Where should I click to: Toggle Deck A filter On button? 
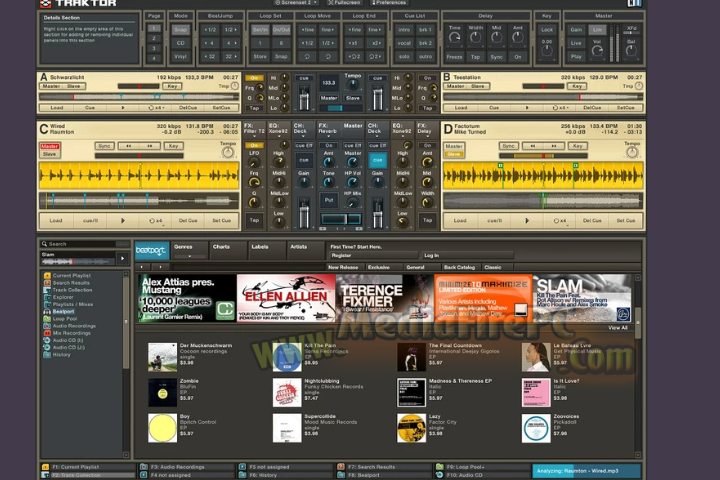pos(254,78)
